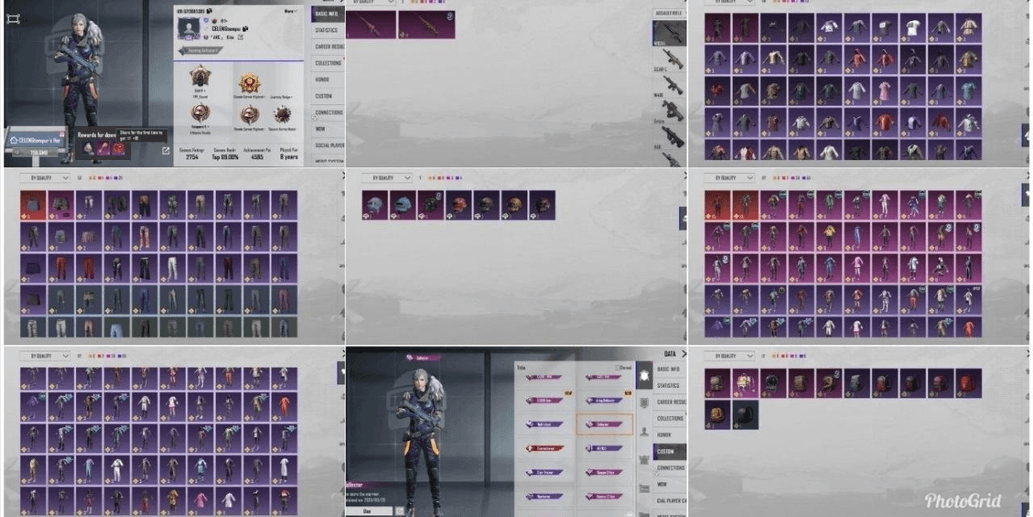Select the orange helmet fourth in the row
The width and height of the screenshot is (1033, 517).
point(459,205)
